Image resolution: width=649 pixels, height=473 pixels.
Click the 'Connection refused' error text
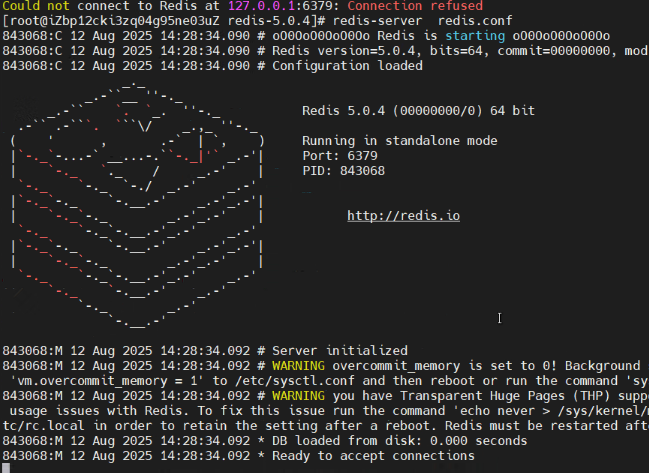point(415,6)
